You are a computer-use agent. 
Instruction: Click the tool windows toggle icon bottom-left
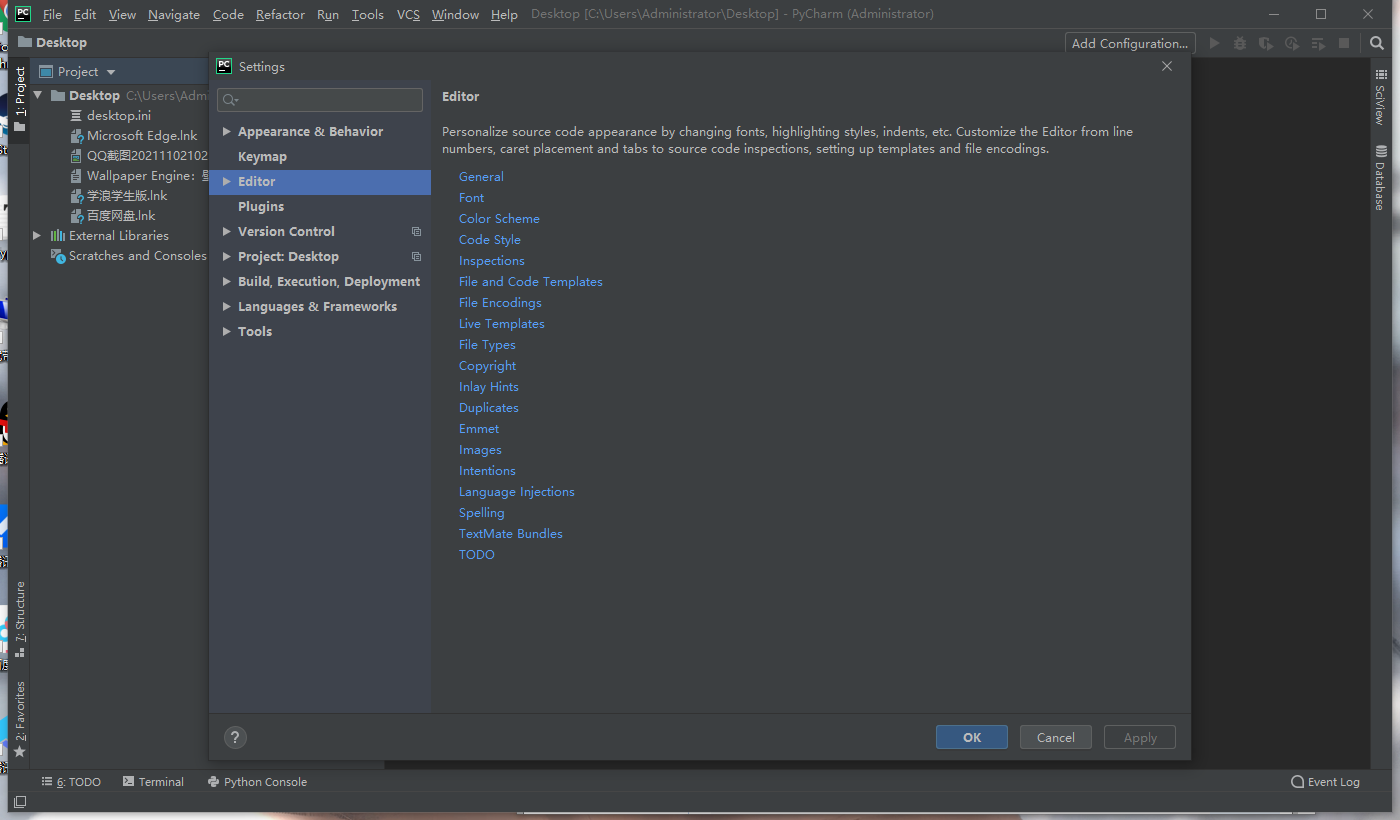pyautogui.click(x=19, y=802)
